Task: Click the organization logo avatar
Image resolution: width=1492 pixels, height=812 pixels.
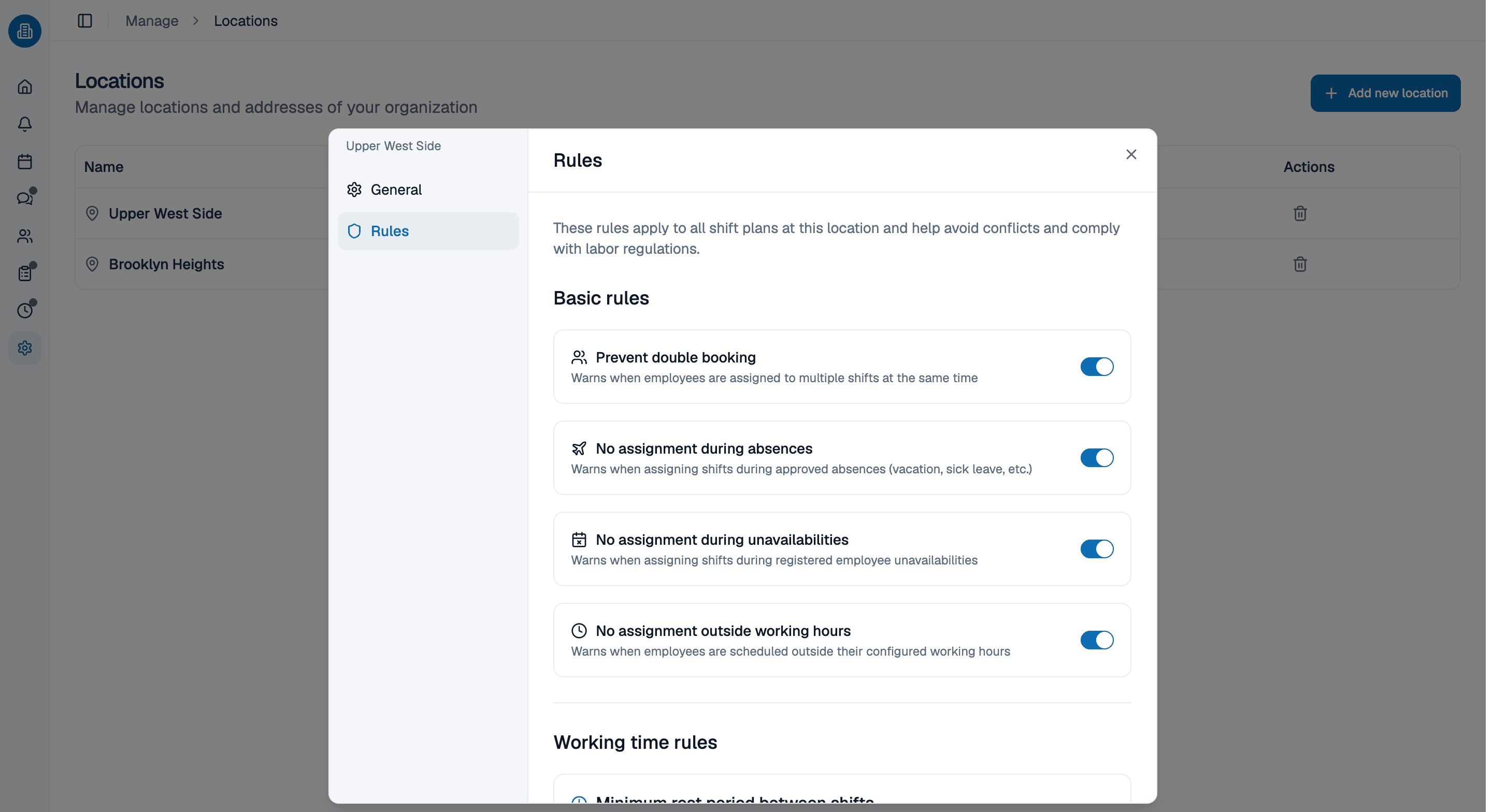Action: tap(25, 31)
